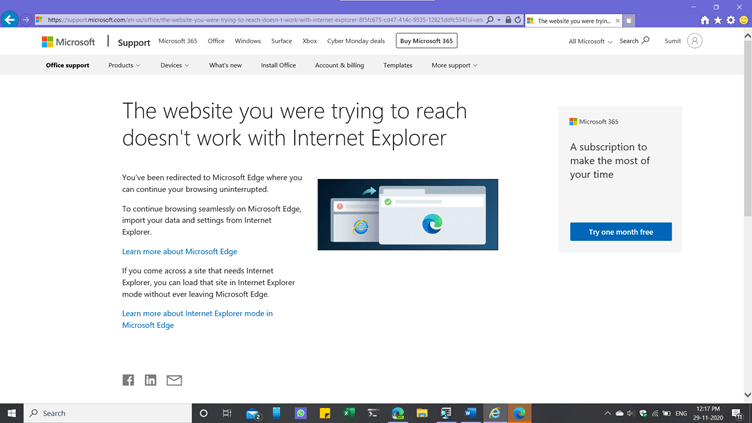Open the notification center icon
This screenshot has height=423, width=752.
738,413
